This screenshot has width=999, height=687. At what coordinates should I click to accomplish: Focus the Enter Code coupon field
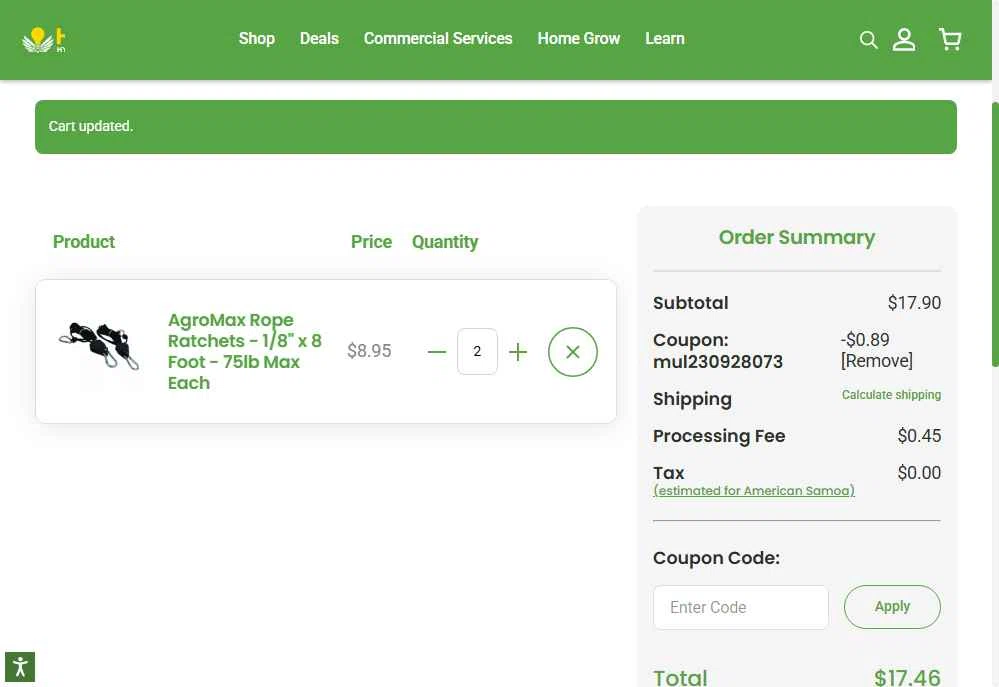(x=740, y=607)
